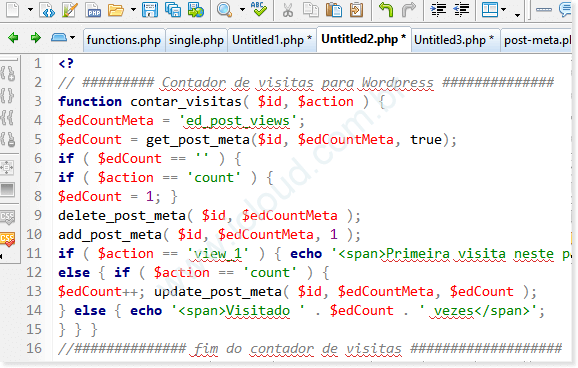
Task: Switch to the functions.php tab
Action: pyautogui.click(x=123, y=40)
